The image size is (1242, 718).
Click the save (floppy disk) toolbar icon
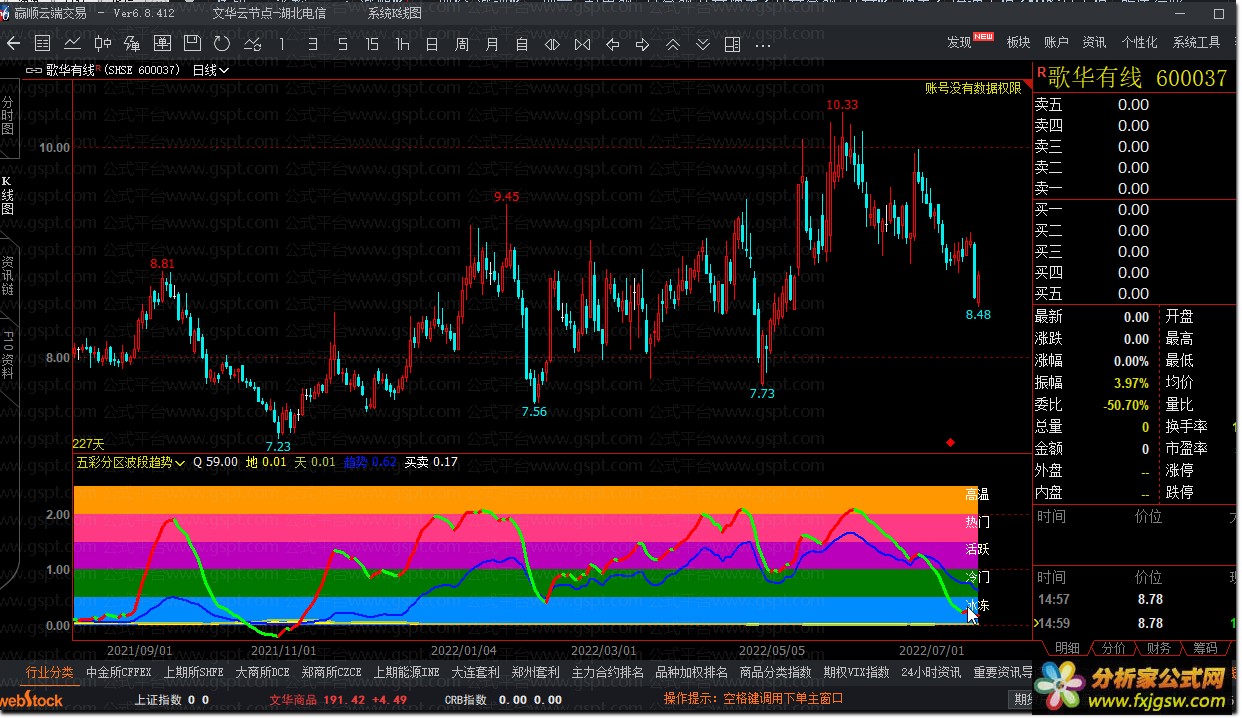(192, 44)
